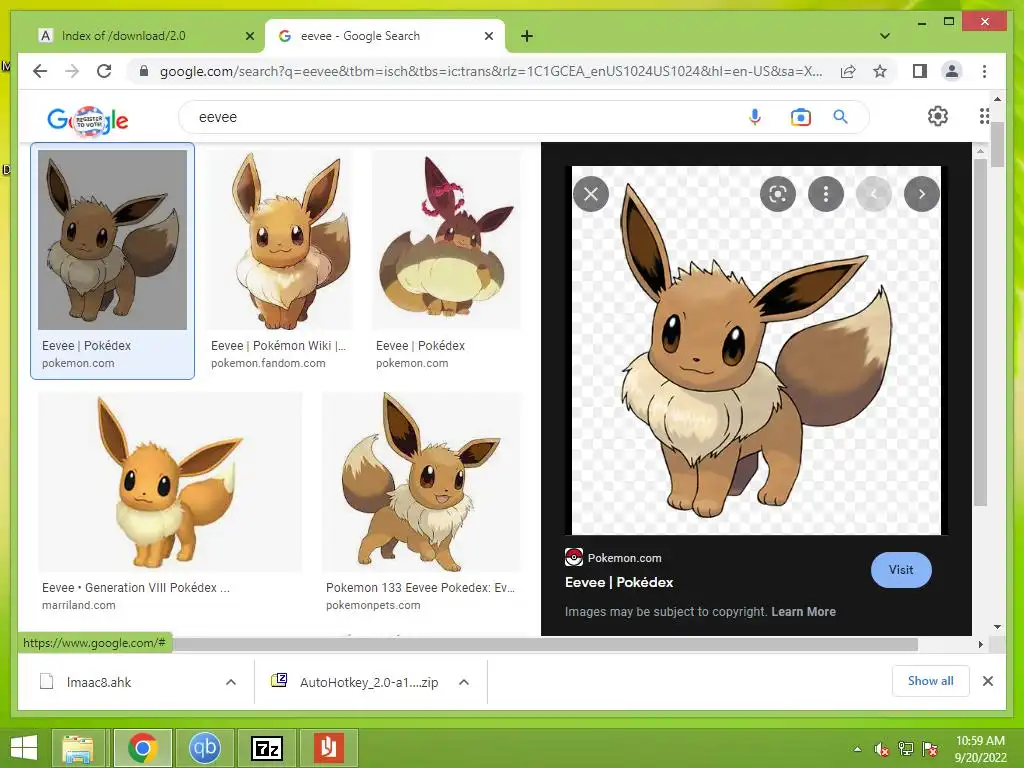Open the Windows Start button

pyautogui.click(x=24, y=748)
